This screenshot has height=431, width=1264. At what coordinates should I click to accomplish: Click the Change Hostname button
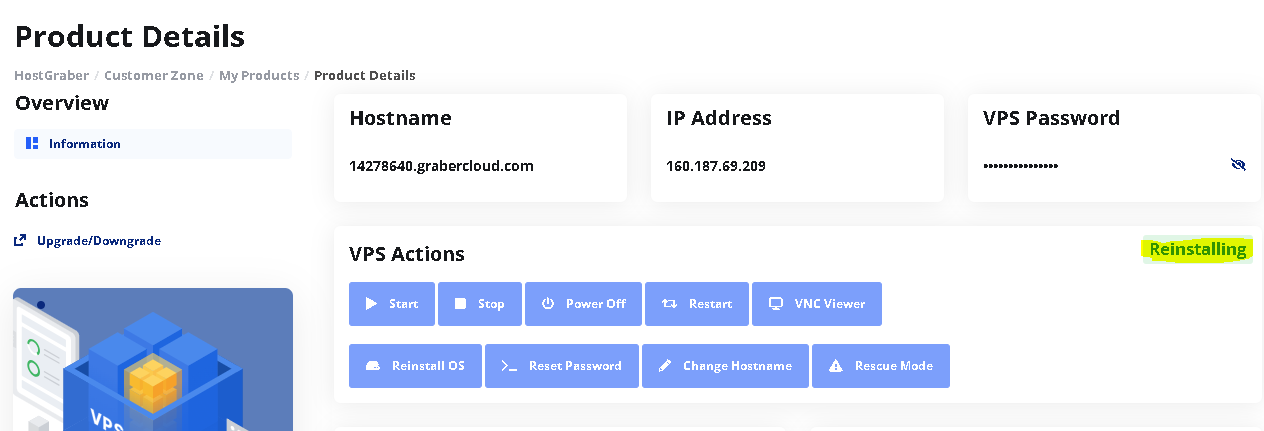point(725,366)
